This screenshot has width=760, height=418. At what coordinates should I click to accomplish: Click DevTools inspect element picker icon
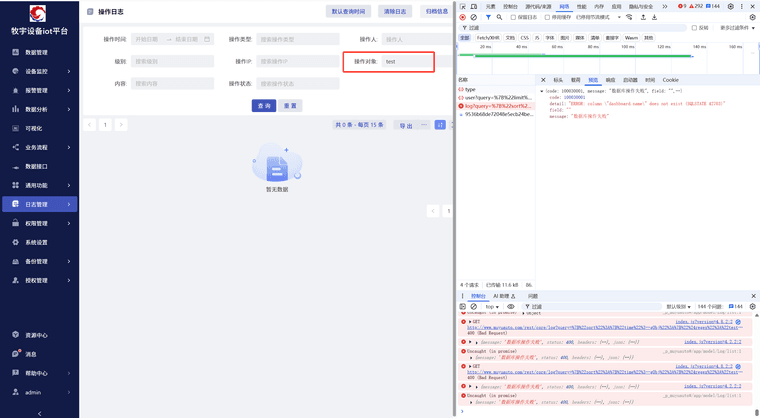(x=462, y=6)
